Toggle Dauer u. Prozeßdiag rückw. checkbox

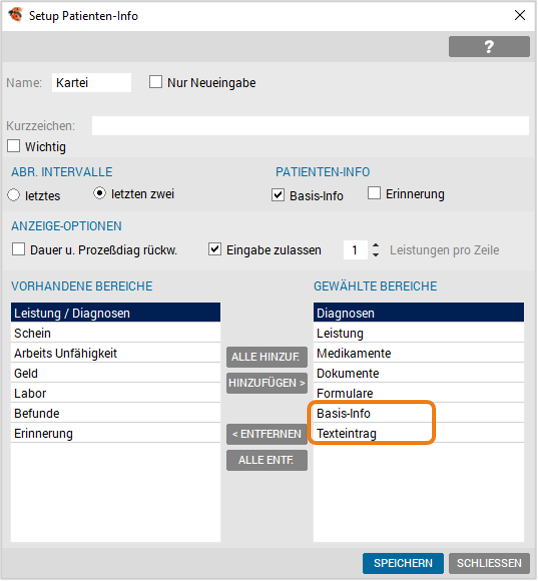click(18, 249)
